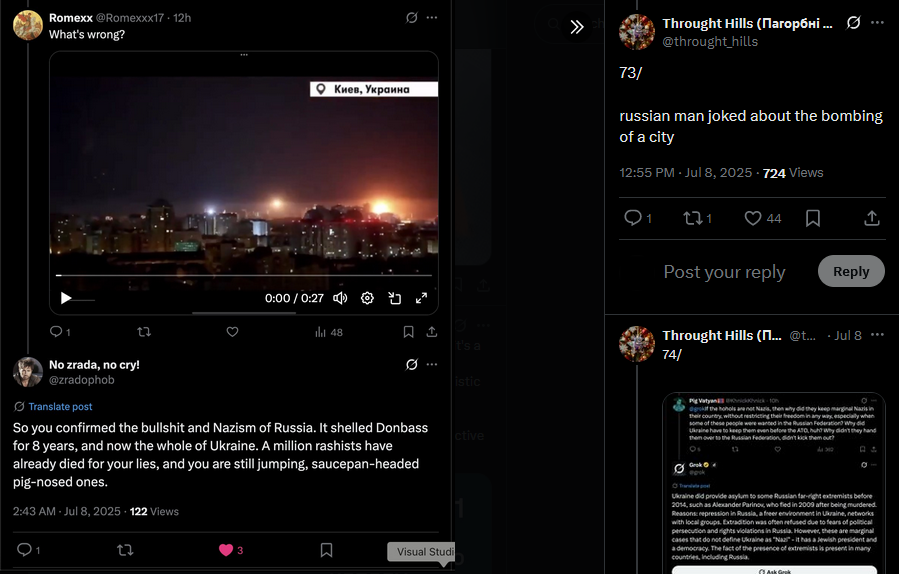Click Translate post on zradophob's post
This screenshot has height=574, width=899.
(60, 407)
